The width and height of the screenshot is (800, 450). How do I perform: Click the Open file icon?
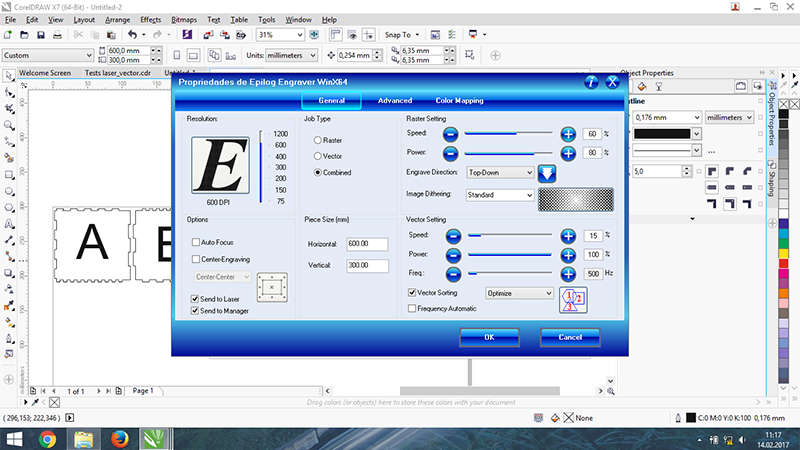tap(24, 35)
